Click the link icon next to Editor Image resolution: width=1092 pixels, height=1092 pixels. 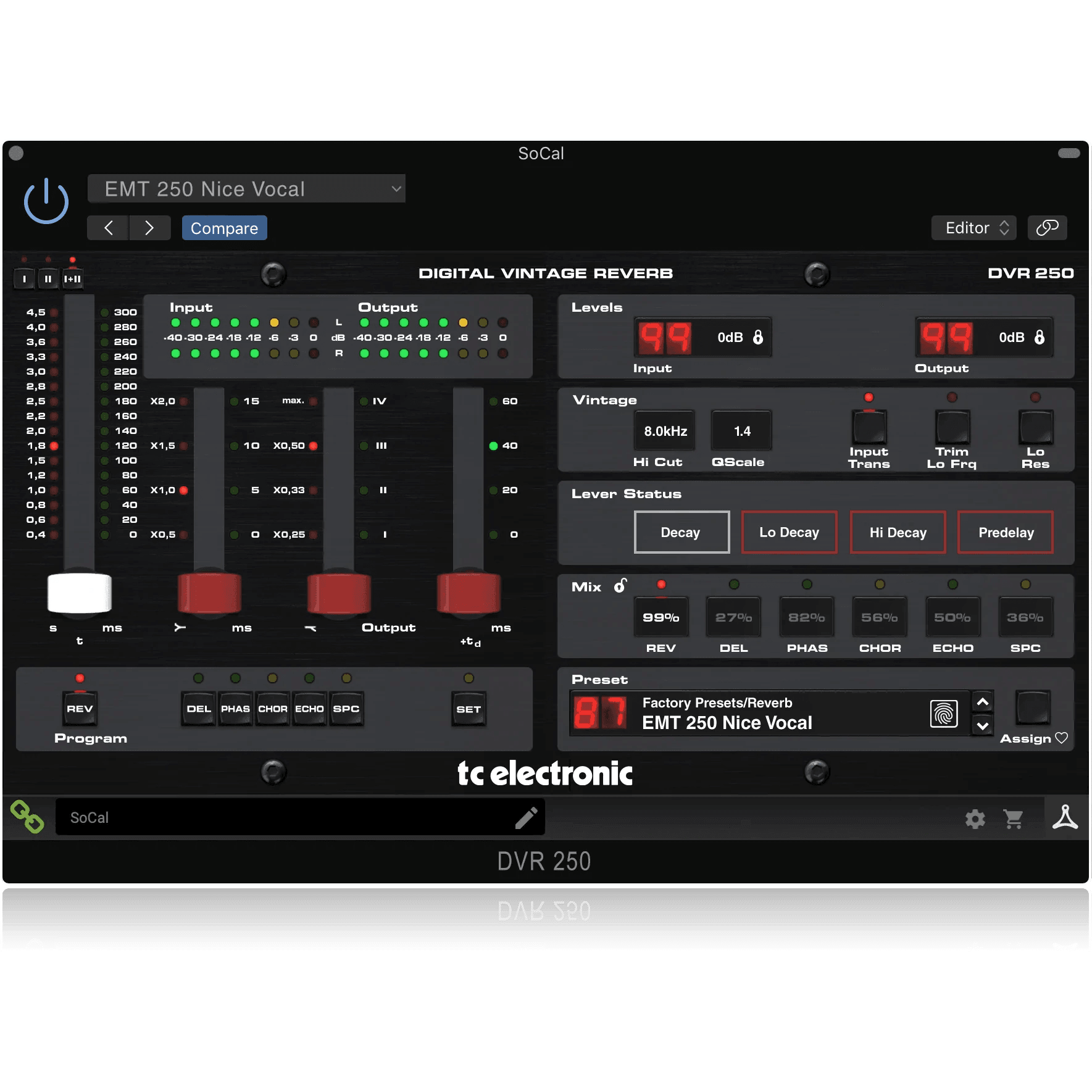click(x=1048, y=227)
